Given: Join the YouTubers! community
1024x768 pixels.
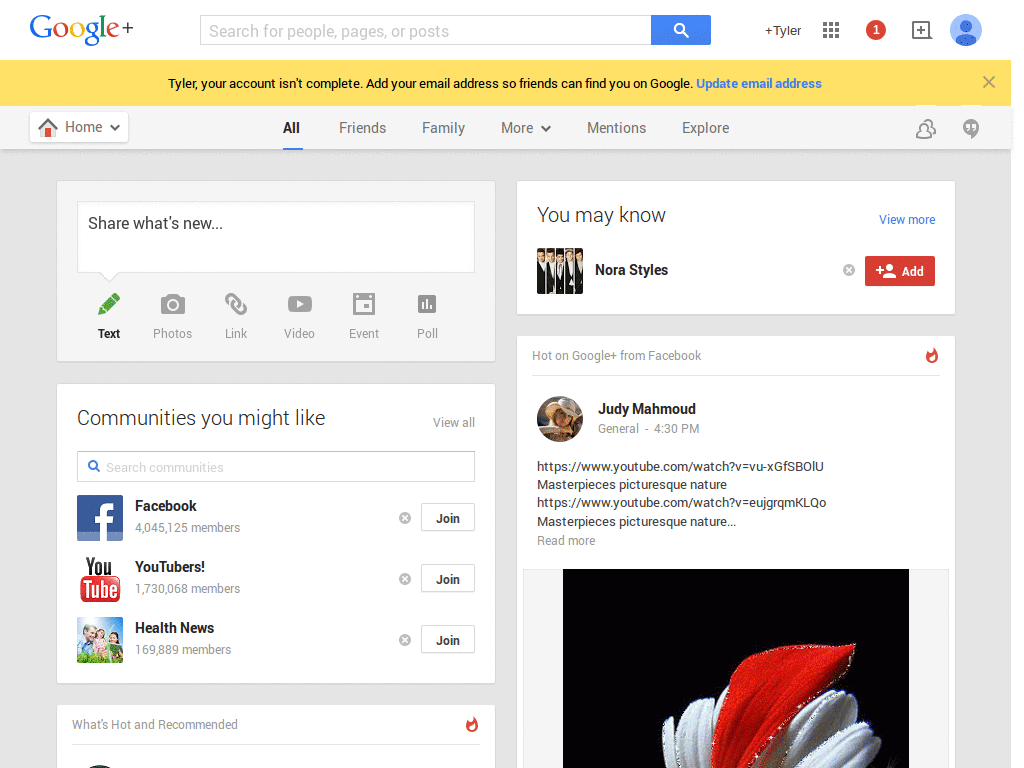Looking at the screenshot, I should (x=448, y=579).
